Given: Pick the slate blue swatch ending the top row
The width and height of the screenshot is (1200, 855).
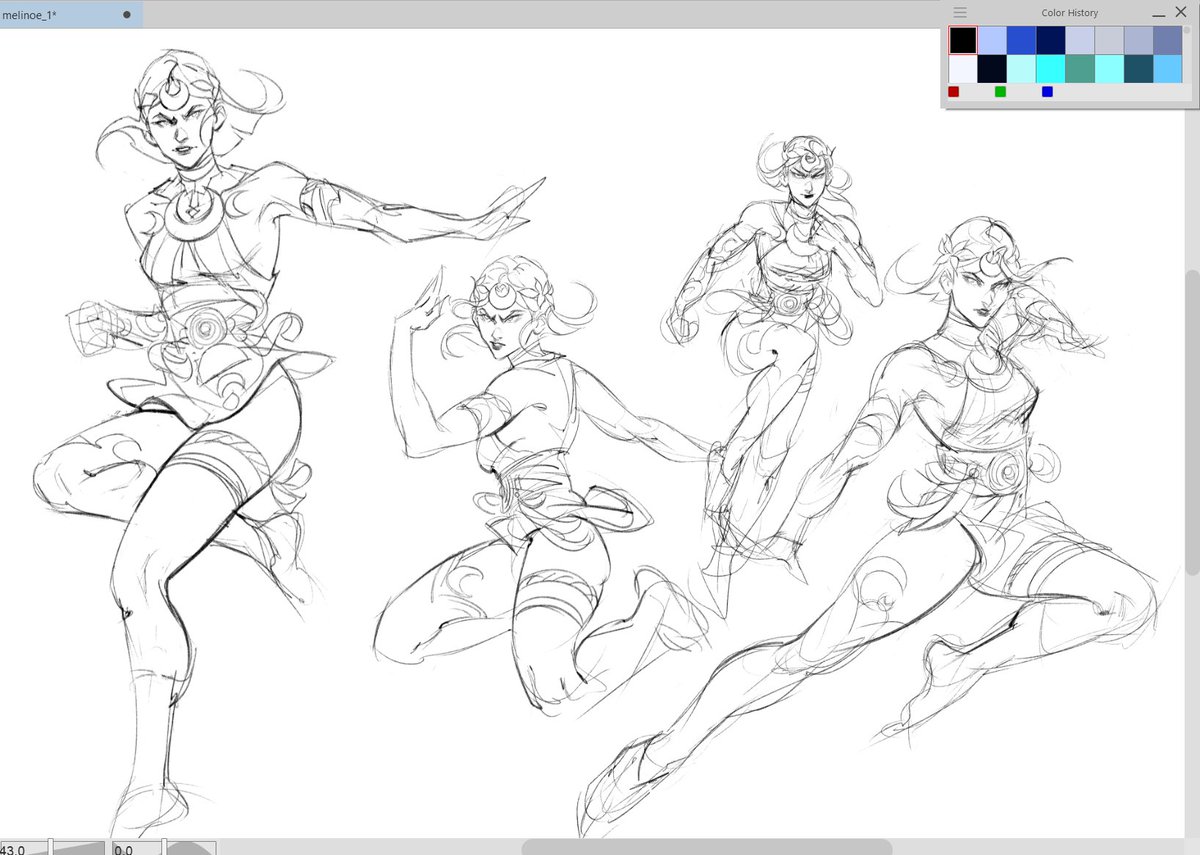Looking at the screenshot, I should coord(1168,40).
